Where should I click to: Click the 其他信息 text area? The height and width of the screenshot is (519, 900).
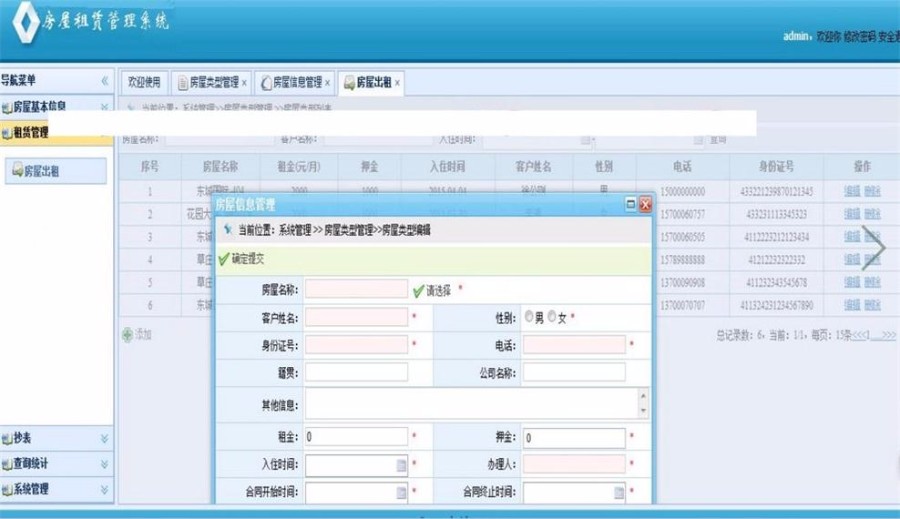(471, 404)
